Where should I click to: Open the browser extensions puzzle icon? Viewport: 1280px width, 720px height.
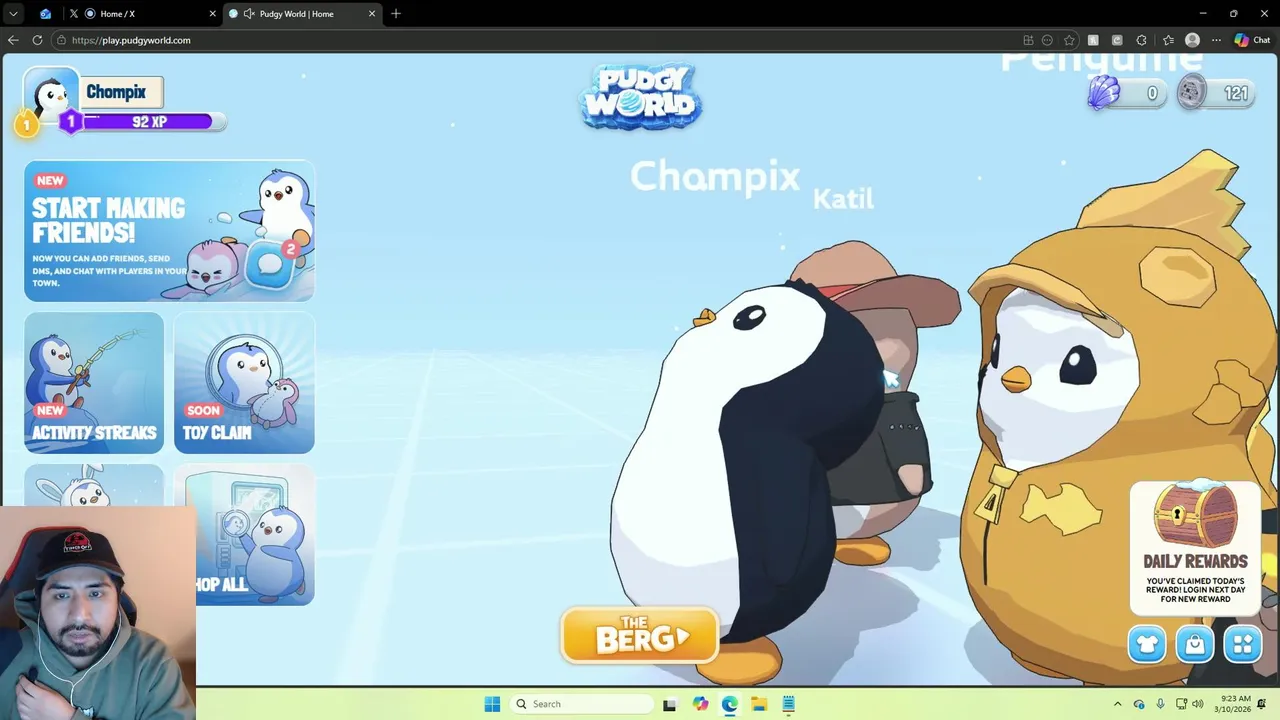1143,40
